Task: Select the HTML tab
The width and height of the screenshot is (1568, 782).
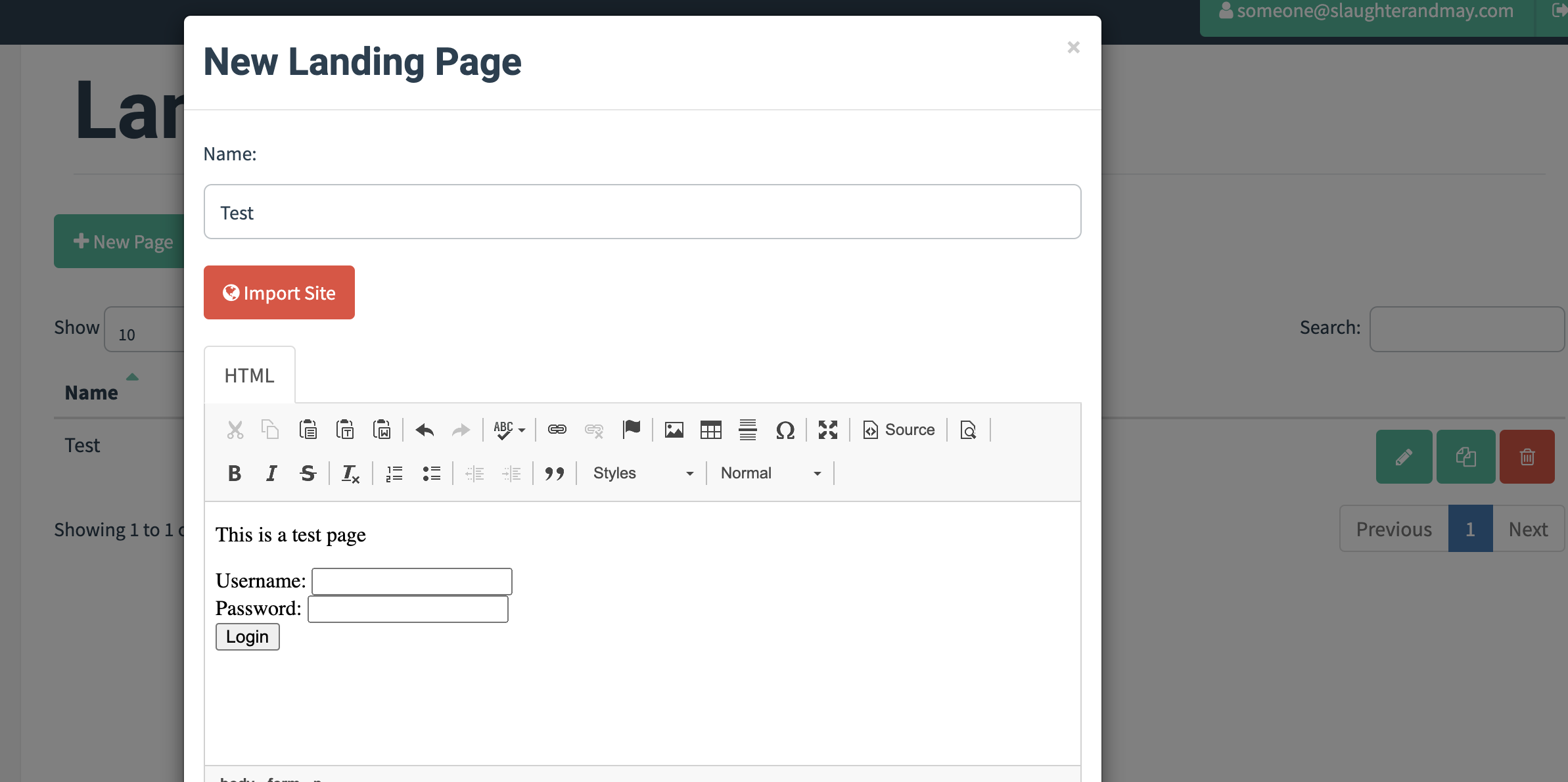Action: tap(249, 375)
